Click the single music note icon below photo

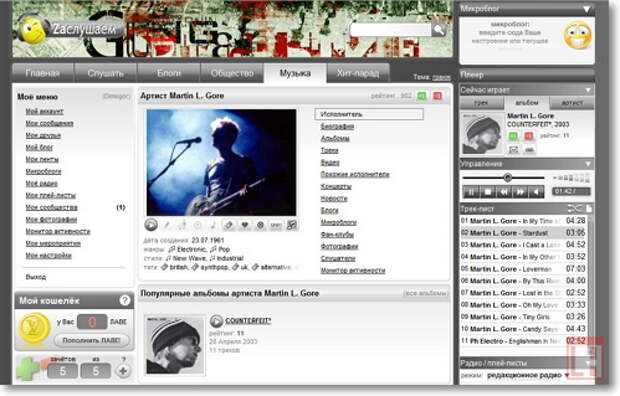coord(213,225)
